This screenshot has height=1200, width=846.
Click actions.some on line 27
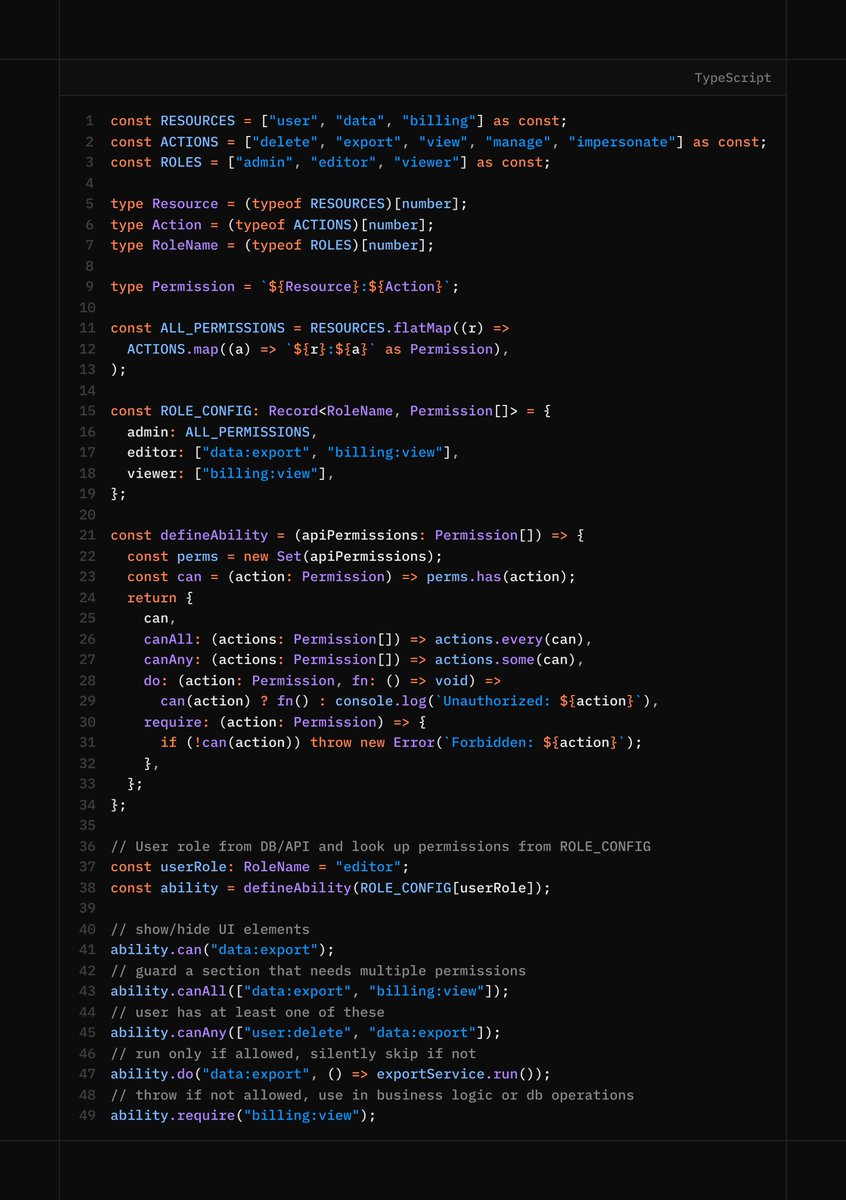(485, 660)
